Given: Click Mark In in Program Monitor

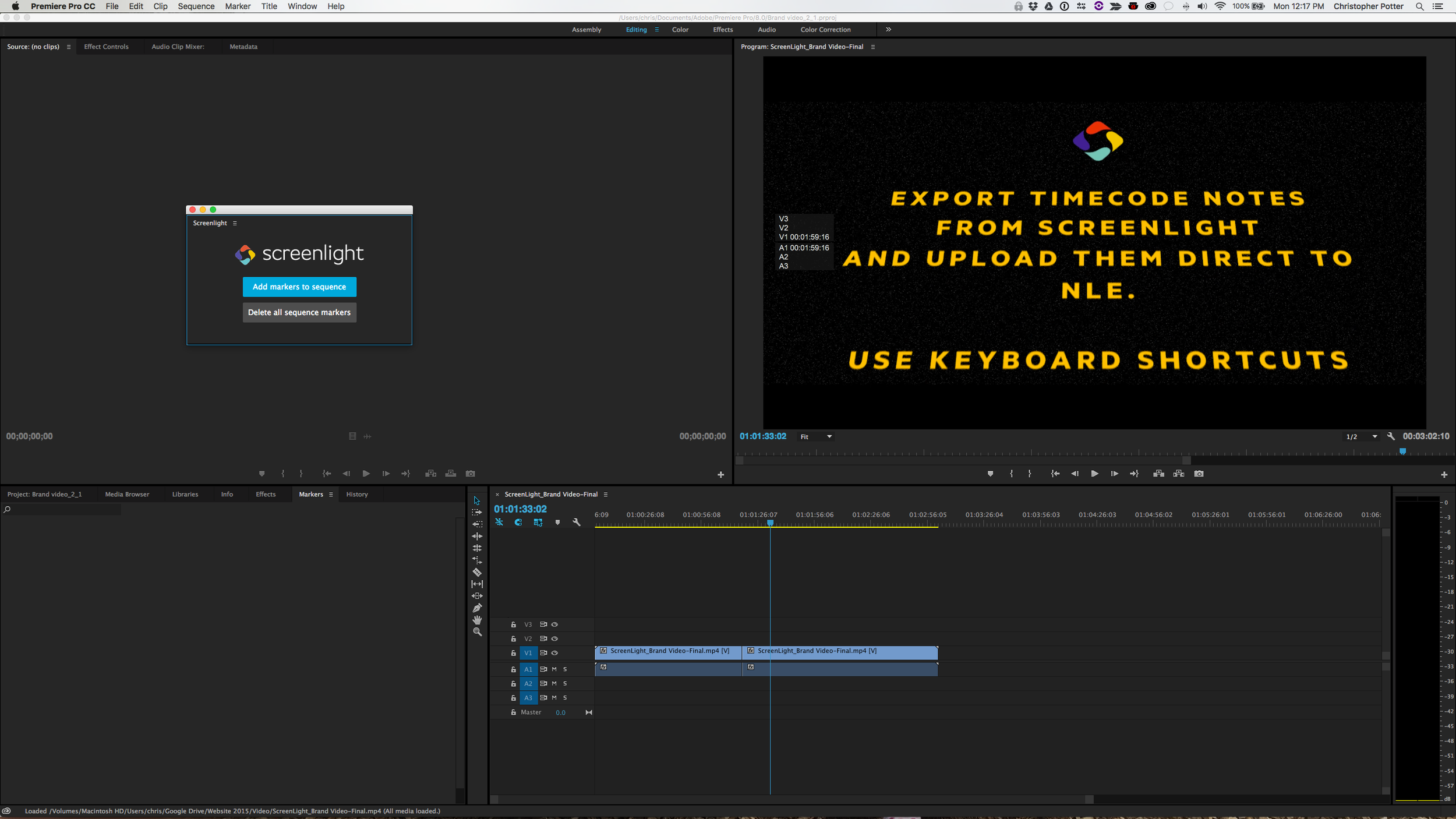Looking at the screenshot, I should (1011, 474).
